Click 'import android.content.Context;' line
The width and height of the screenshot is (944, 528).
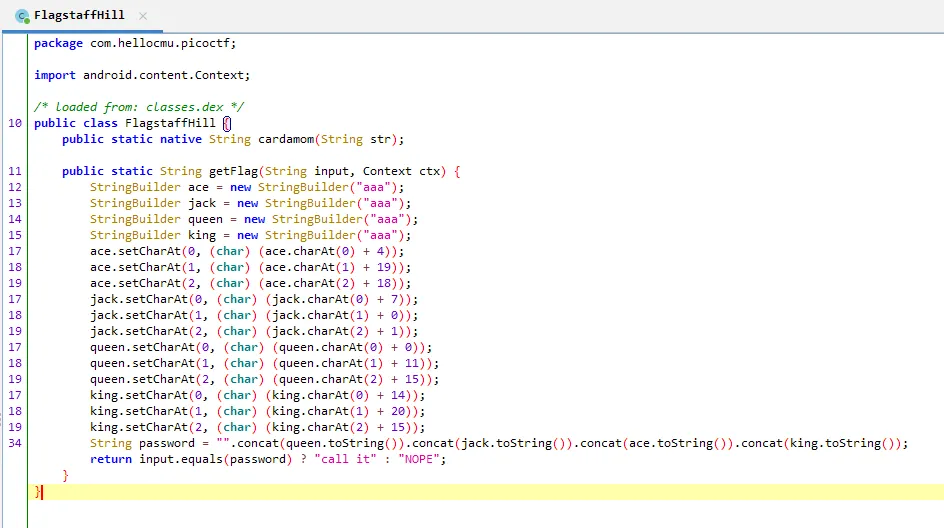[x=141, y=75]
